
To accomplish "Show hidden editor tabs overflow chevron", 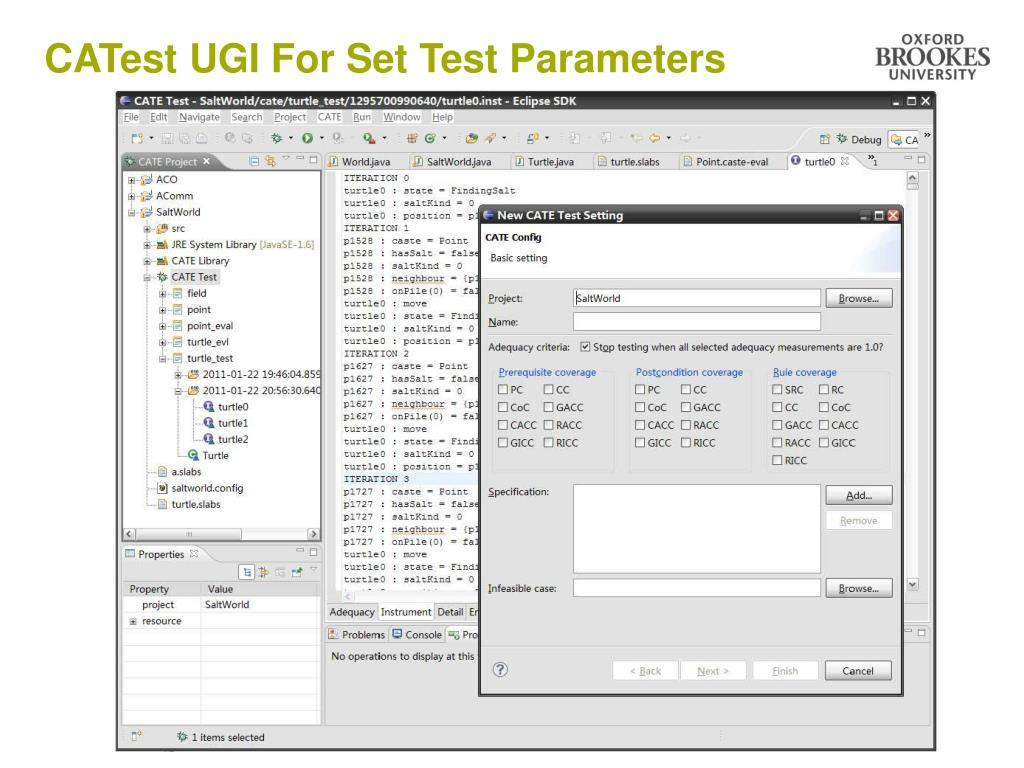I will pos(872,159).
